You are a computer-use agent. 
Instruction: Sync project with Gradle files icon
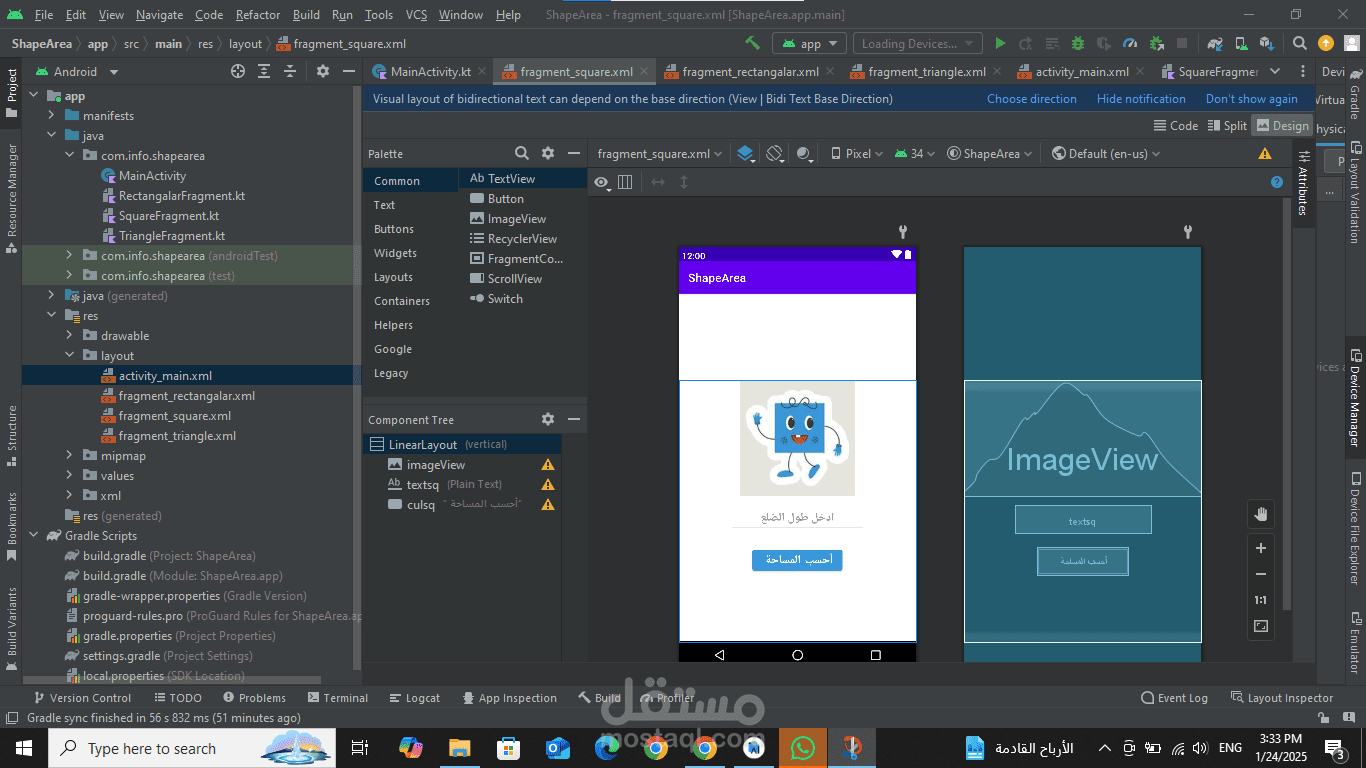tap(1215, 43)
